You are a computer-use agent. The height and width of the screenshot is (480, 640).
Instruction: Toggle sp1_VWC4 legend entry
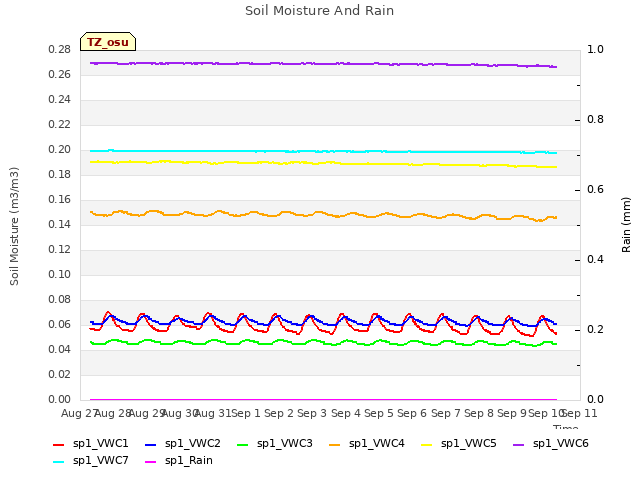pos(367,443)
